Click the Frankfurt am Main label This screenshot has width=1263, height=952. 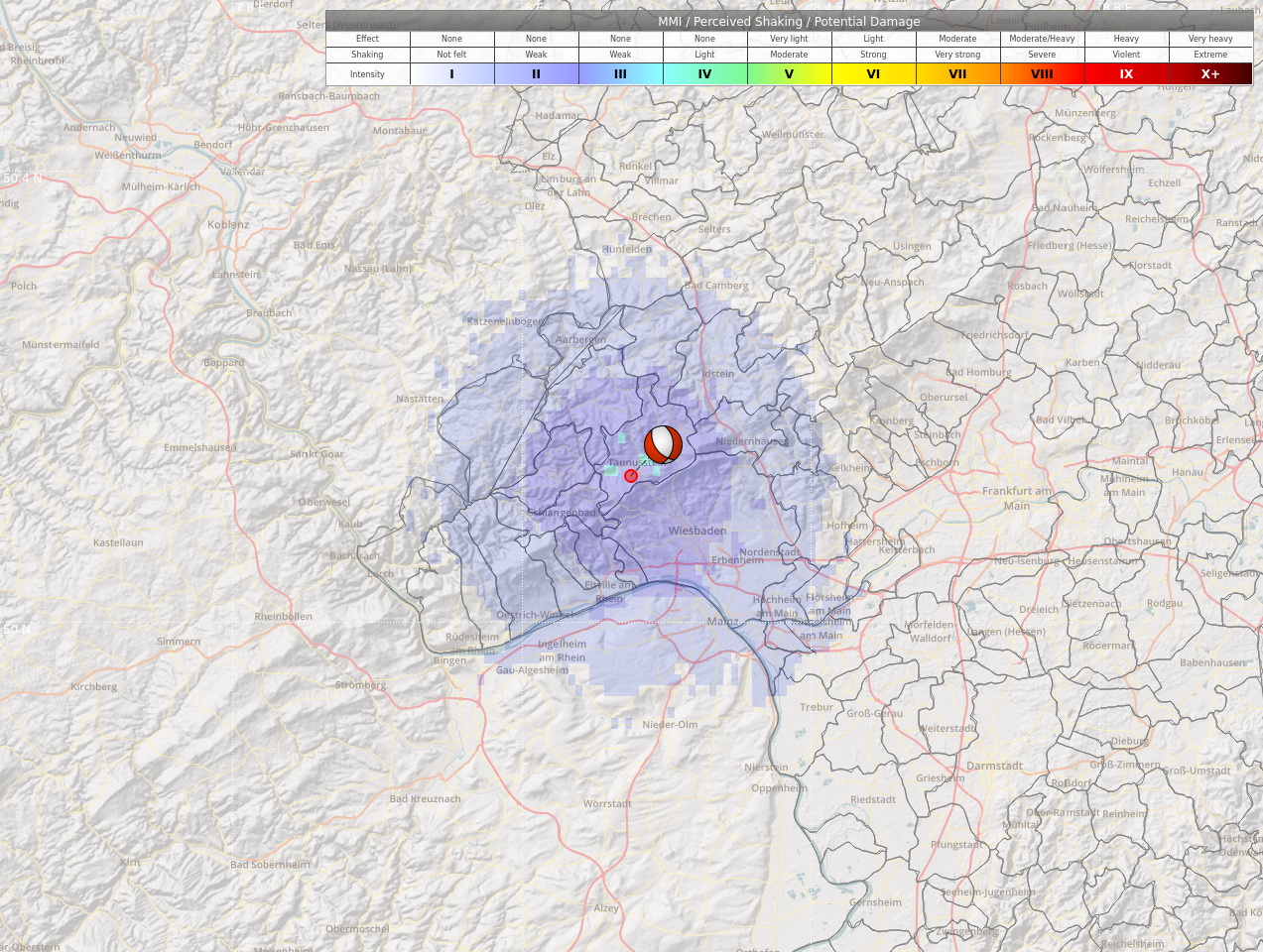[1017, 498]
